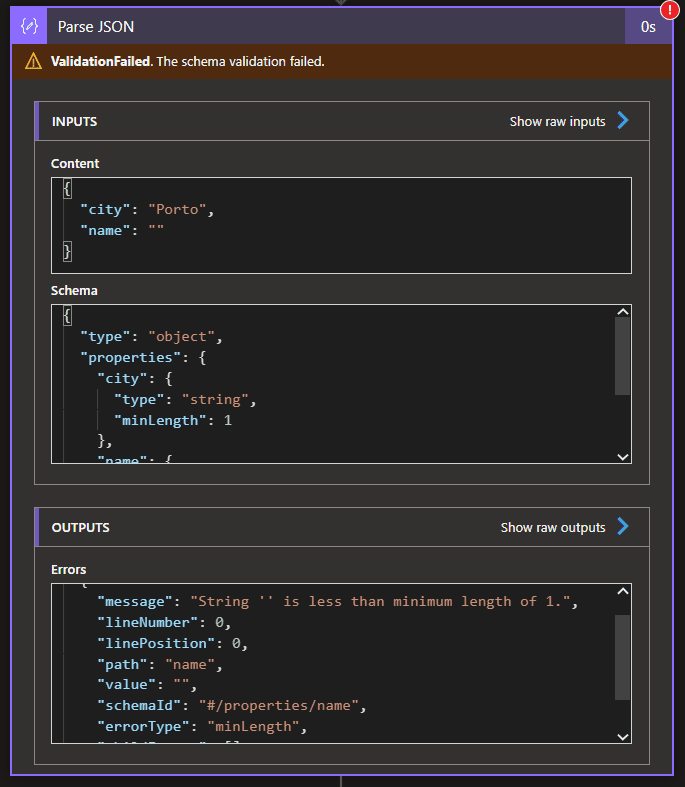Click the Errors box scrollbar thumb
The width and height of the screenshot is (685, 787).
pos(622,657)
